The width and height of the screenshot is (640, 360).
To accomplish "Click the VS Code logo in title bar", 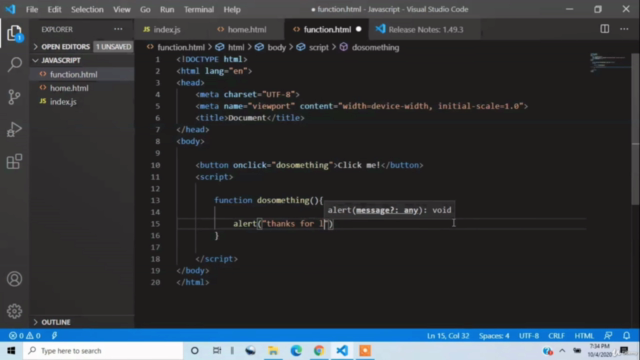I will pyautogui.click(x=10, y=9).
